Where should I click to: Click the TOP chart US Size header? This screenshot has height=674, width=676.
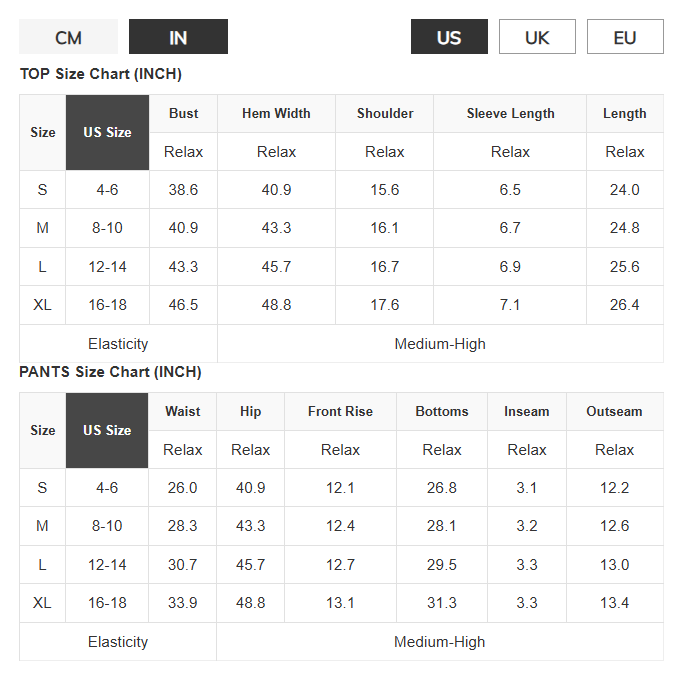pos(107,132)
